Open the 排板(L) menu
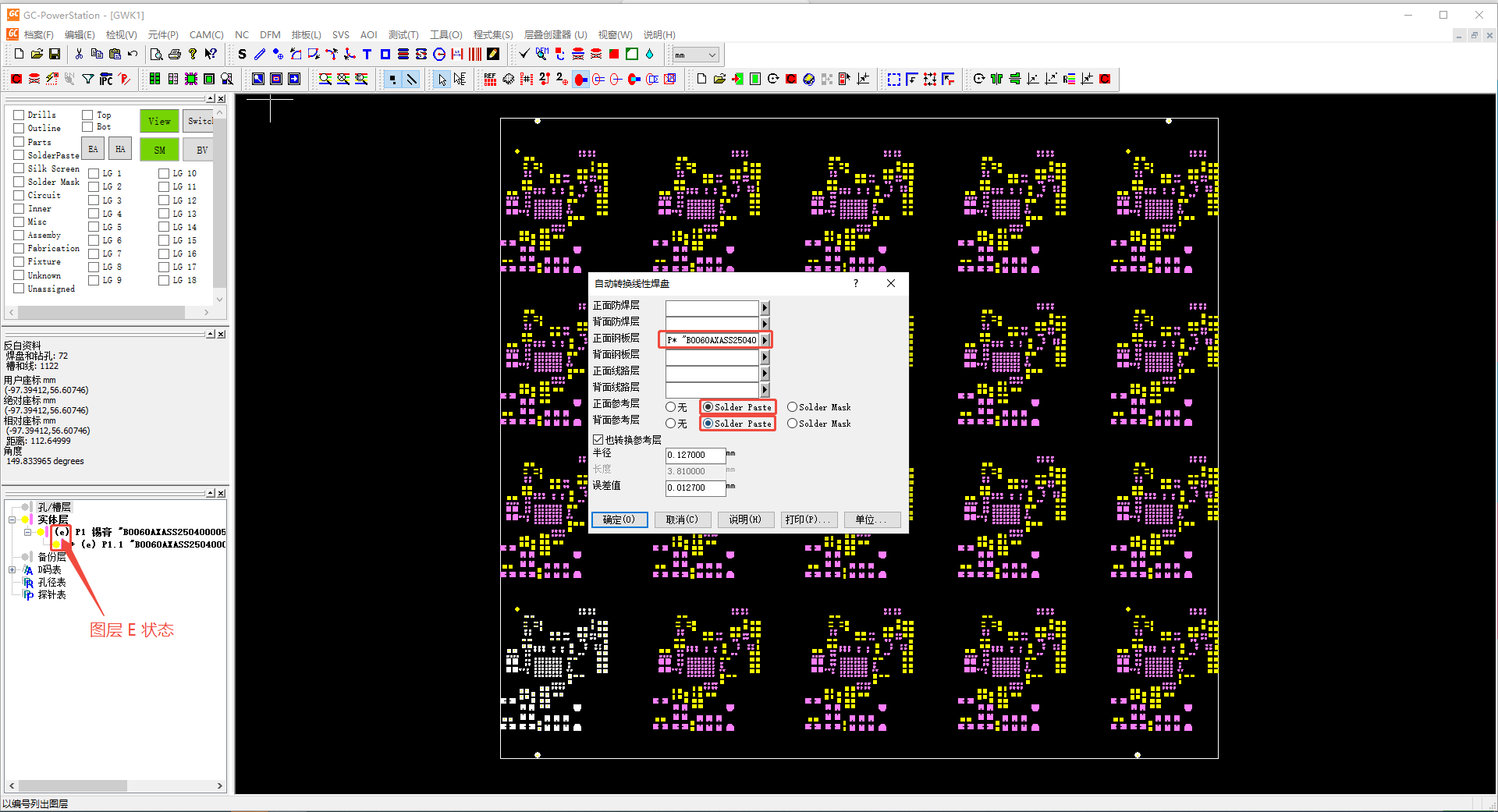 pyautogui.click(x=306, y=34)
